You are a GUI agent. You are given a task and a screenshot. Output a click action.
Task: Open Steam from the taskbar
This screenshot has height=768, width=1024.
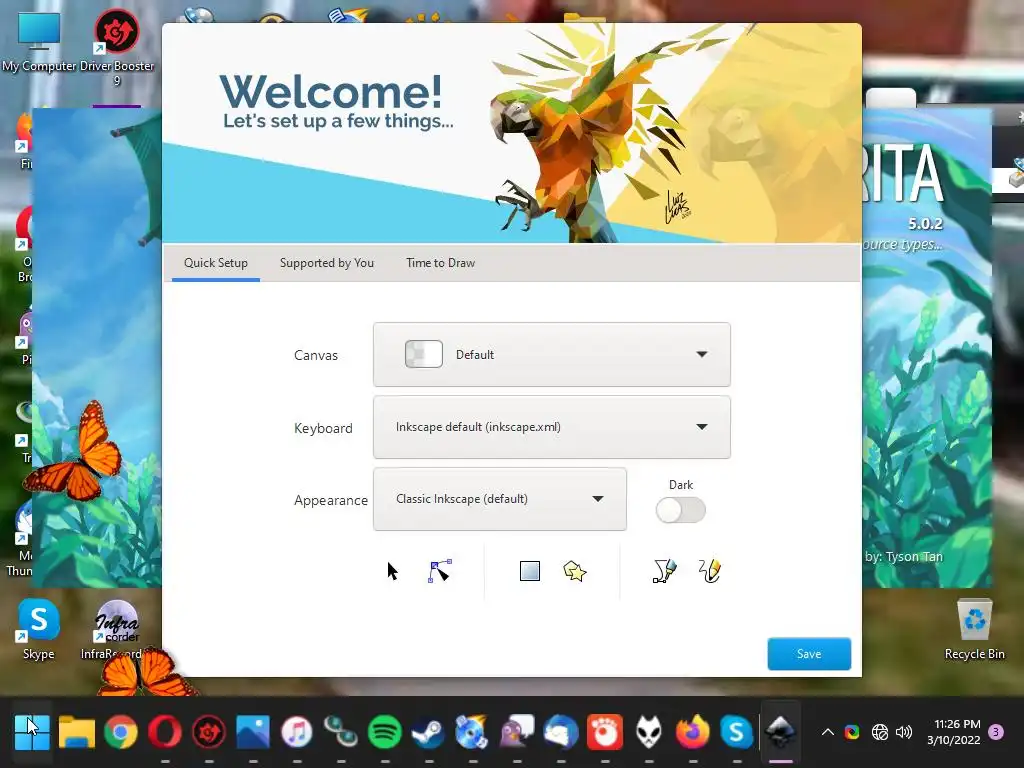click(x=429, y=732)
